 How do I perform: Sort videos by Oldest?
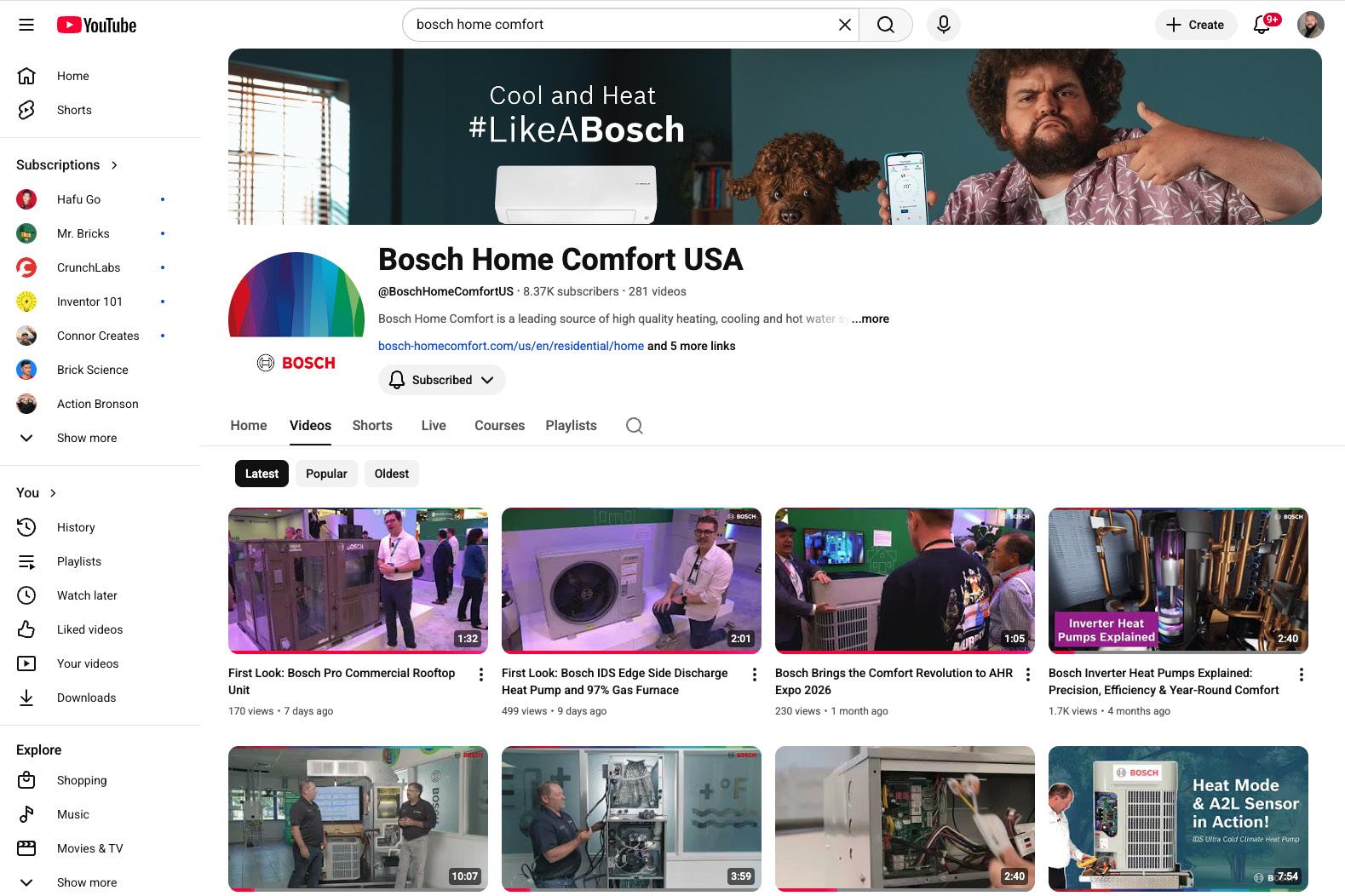click(392, 474)
